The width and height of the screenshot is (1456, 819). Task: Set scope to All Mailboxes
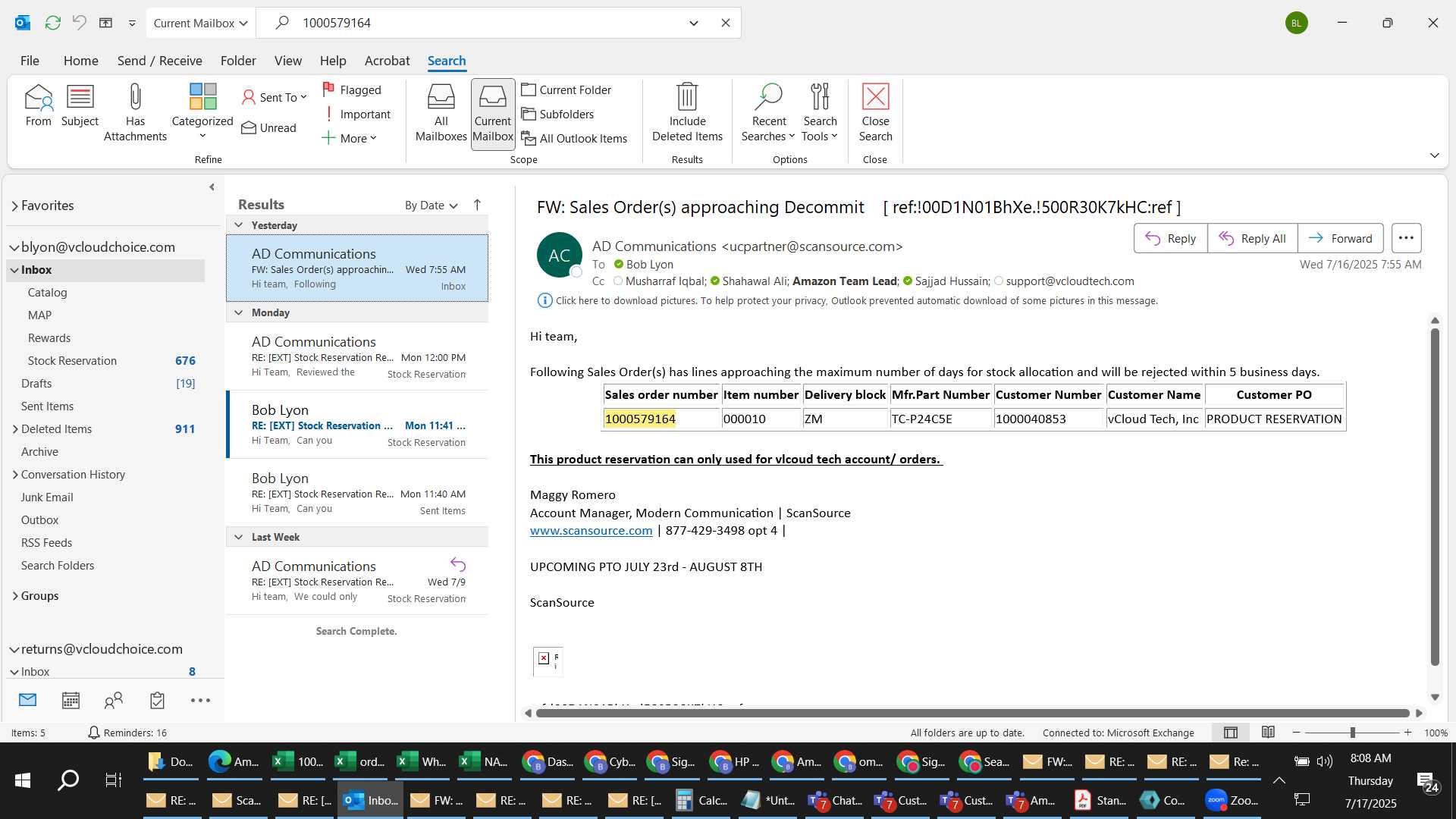(x=441, y=113)
